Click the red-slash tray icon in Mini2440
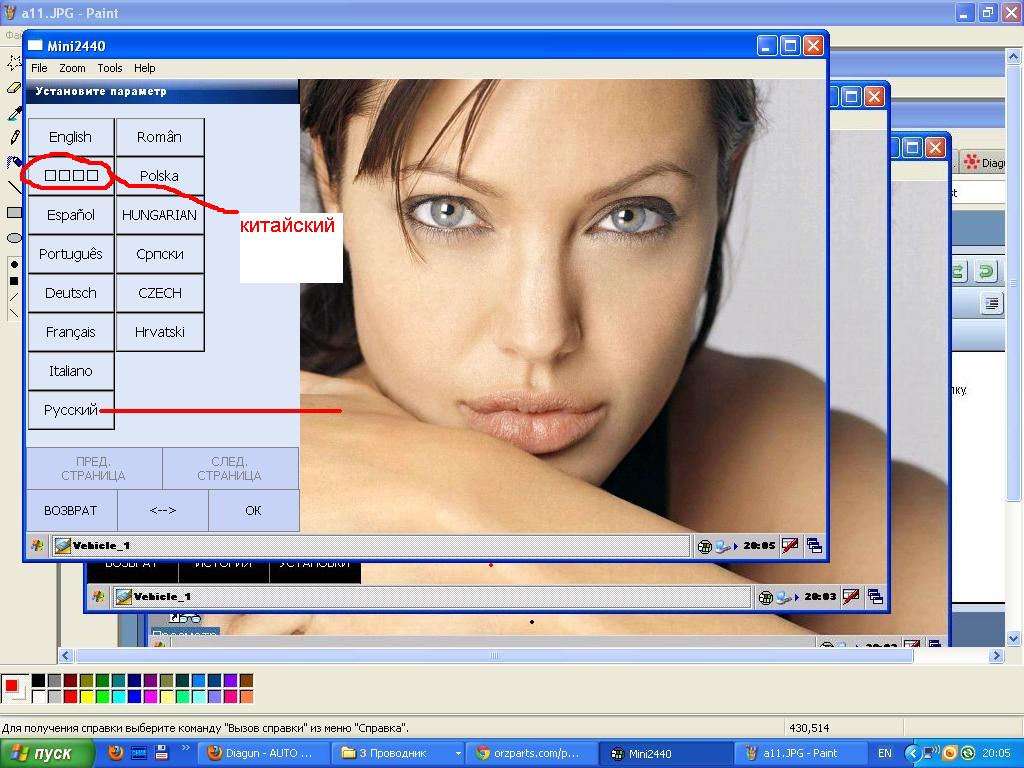This screenshot has width=1024, height=768. 790,545
